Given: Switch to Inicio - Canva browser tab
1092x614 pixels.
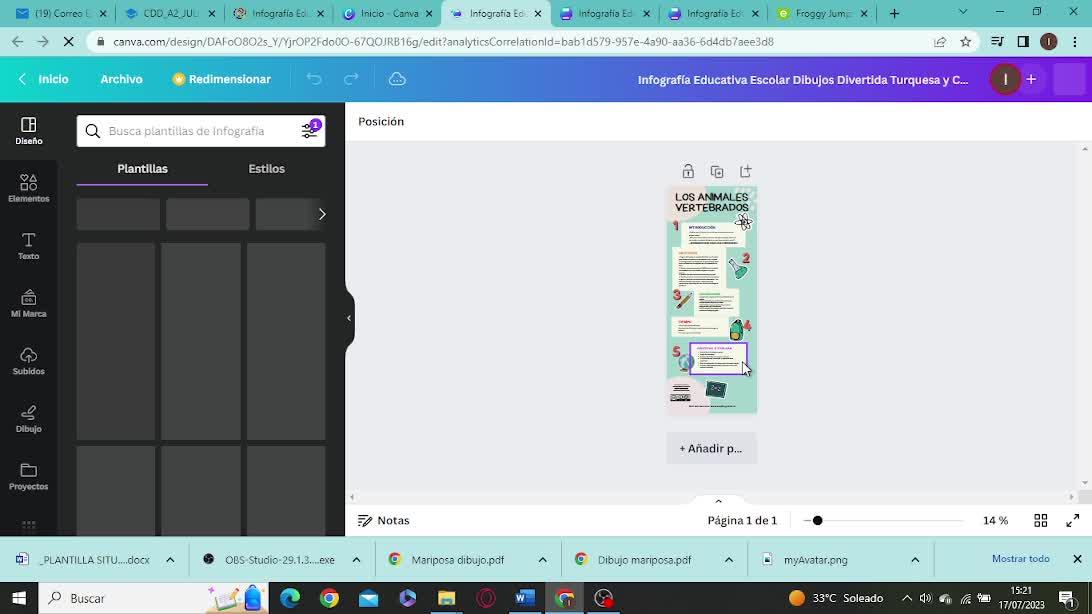Looking at the screenshot, I should coord(387,13).
